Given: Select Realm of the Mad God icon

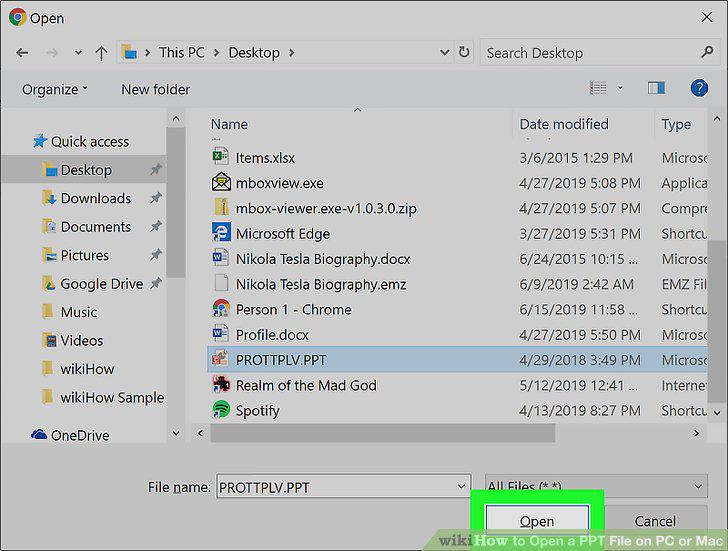Looking at the screenshot, I should click(221, 383).
